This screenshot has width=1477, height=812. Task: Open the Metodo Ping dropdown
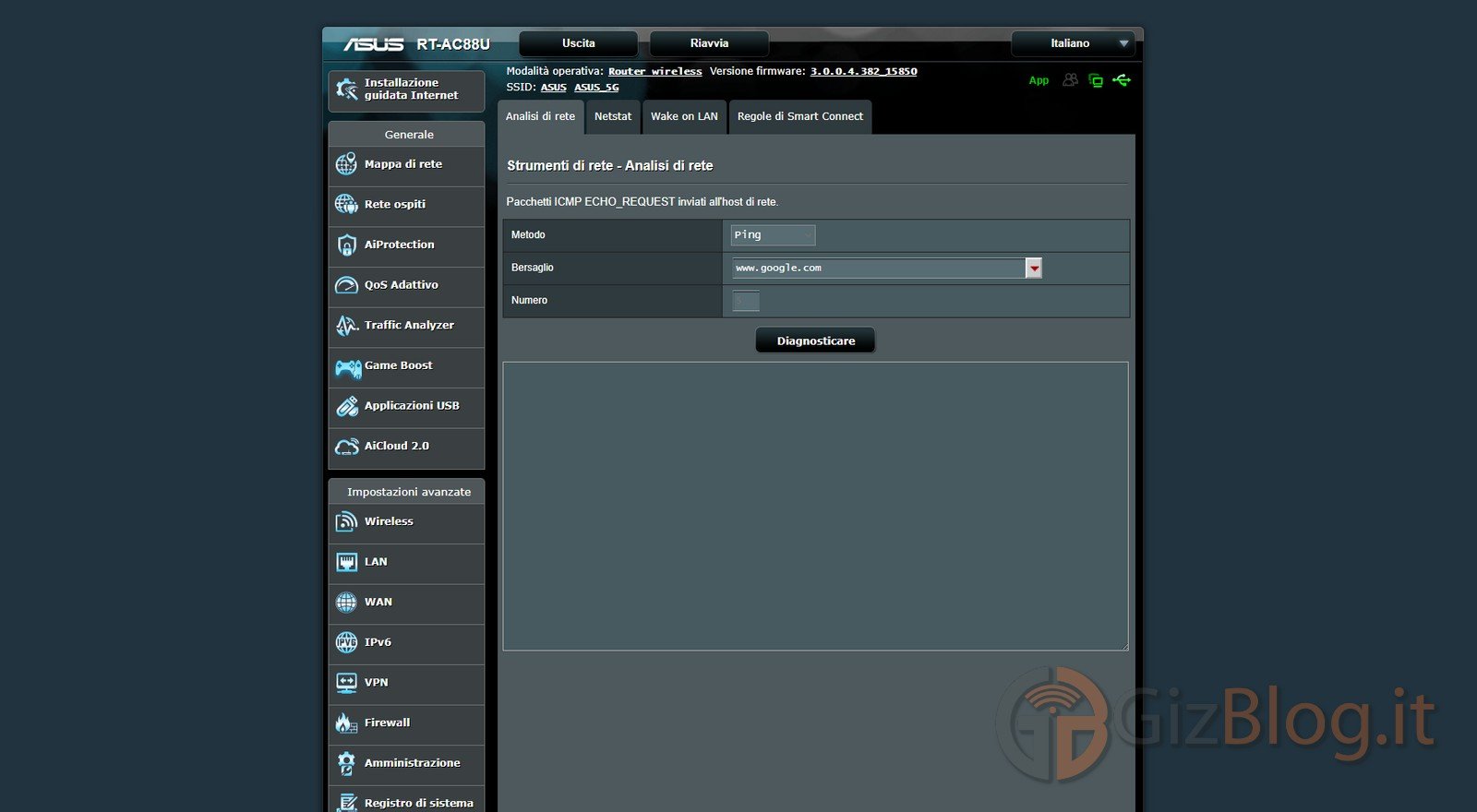pos(773,235)
